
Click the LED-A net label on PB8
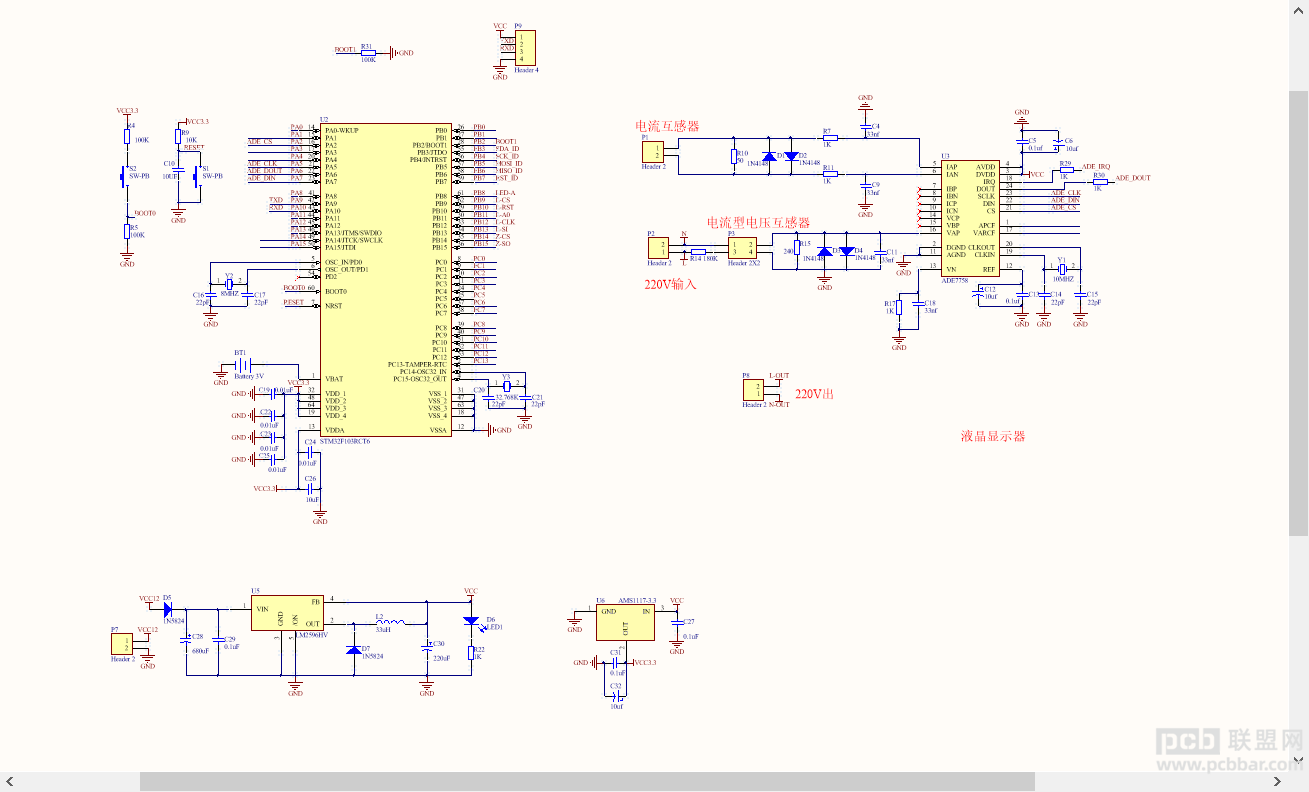[505, 193]
